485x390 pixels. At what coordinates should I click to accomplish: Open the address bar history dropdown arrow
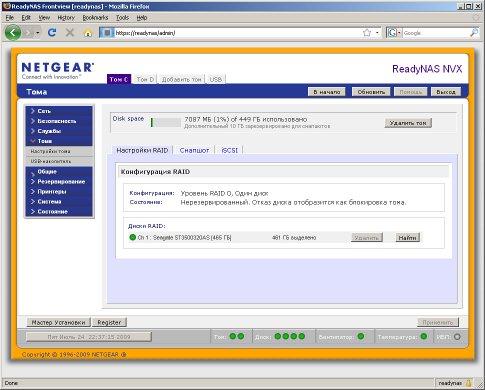(x=377, y=33)
